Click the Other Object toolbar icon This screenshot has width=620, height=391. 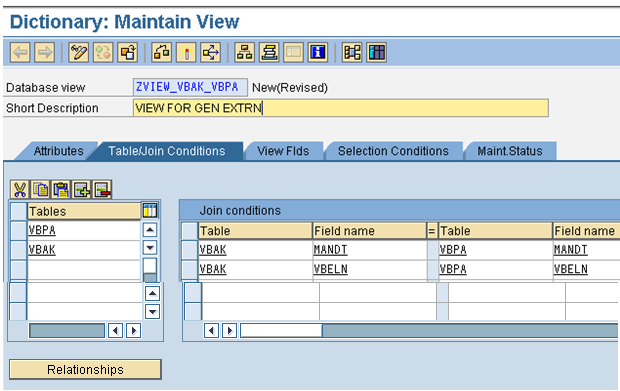127,52
